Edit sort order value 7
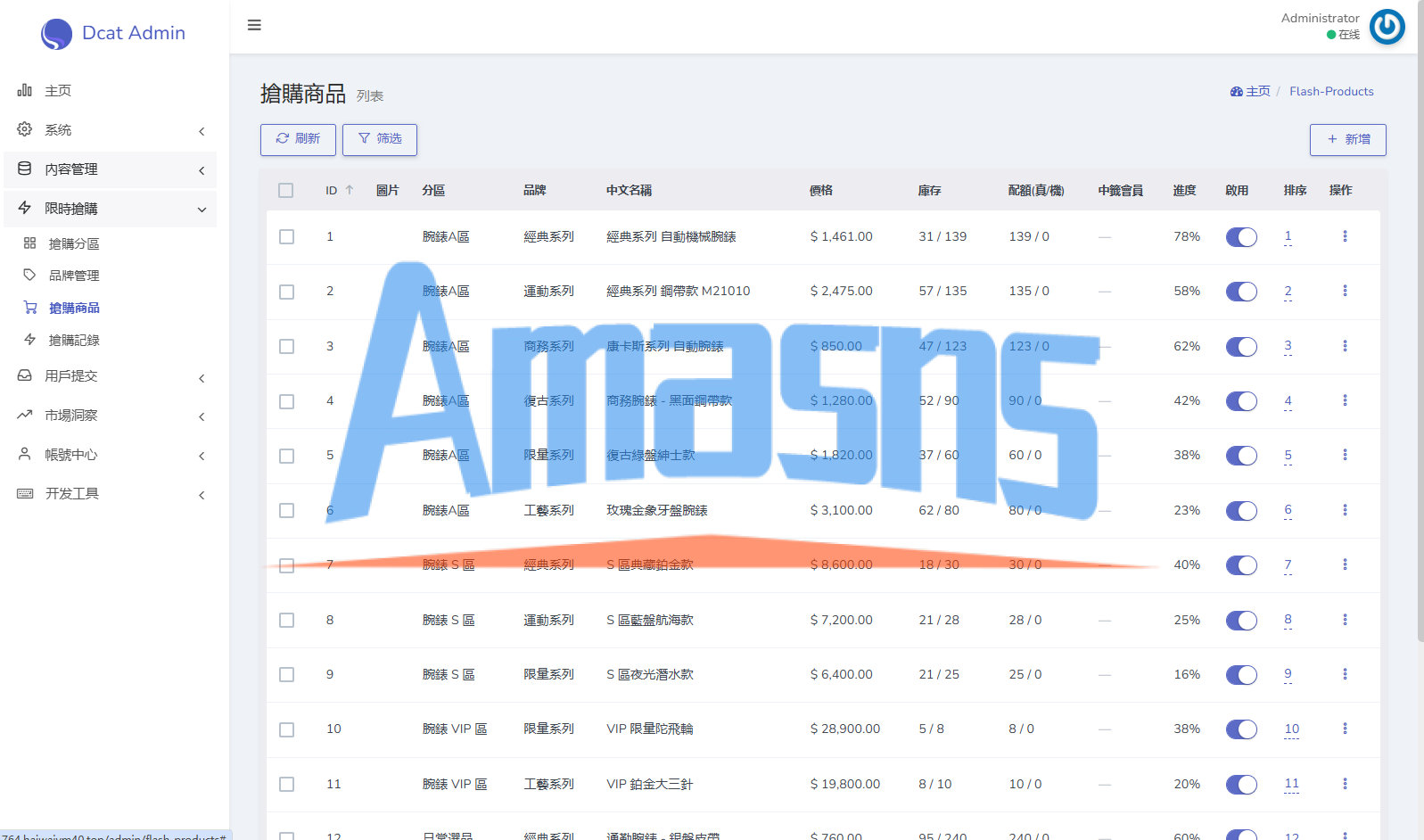1424x840 pixels. click(1288, 564)
